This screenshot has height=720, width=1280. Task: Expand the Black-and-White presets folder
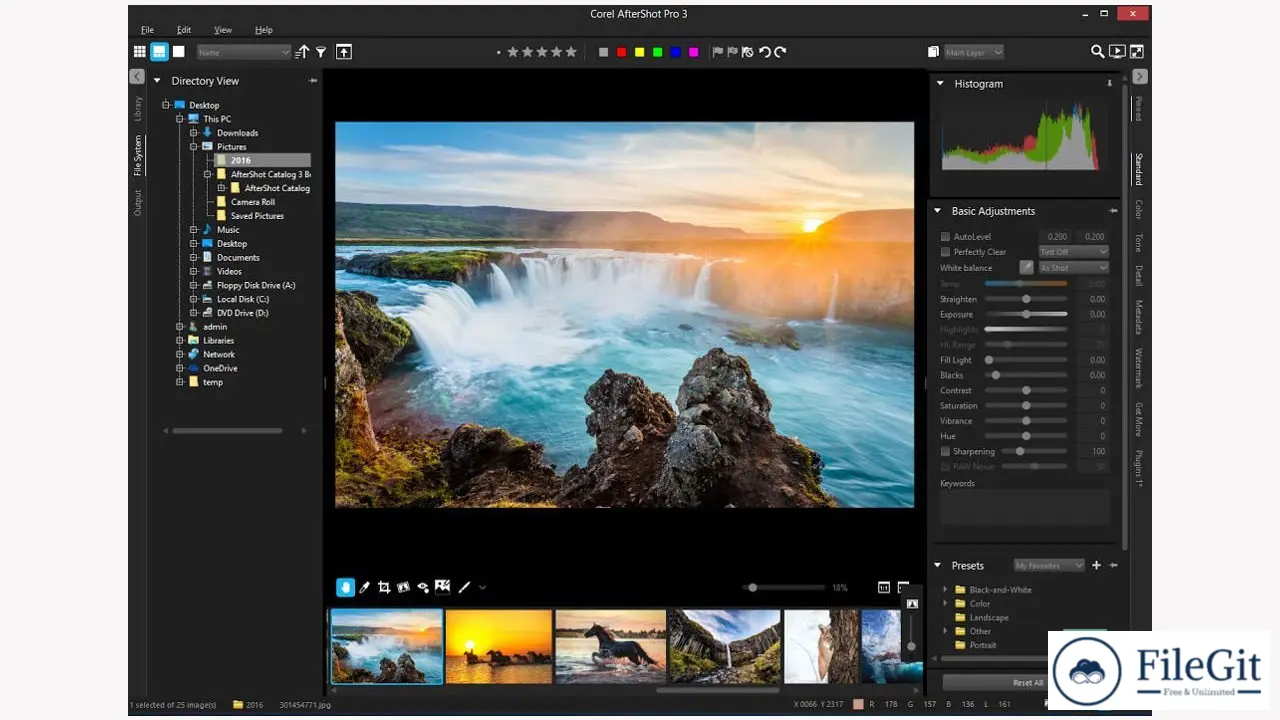pyautogui.click(x=945, y=590)
